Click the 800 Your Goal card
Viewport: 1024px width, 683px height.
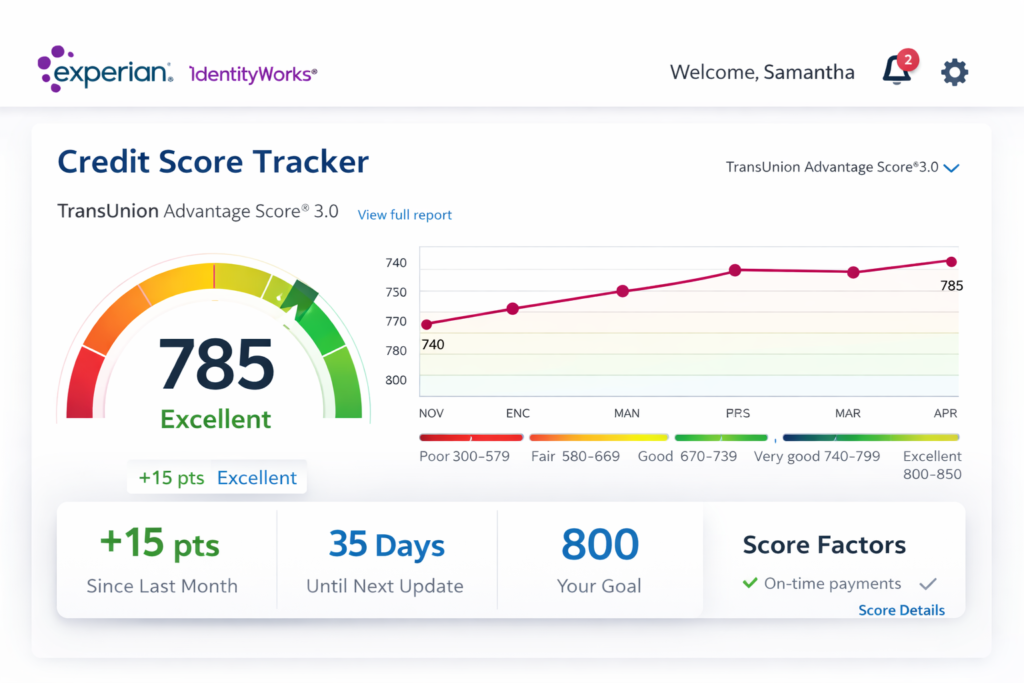(x=600, y=560)
